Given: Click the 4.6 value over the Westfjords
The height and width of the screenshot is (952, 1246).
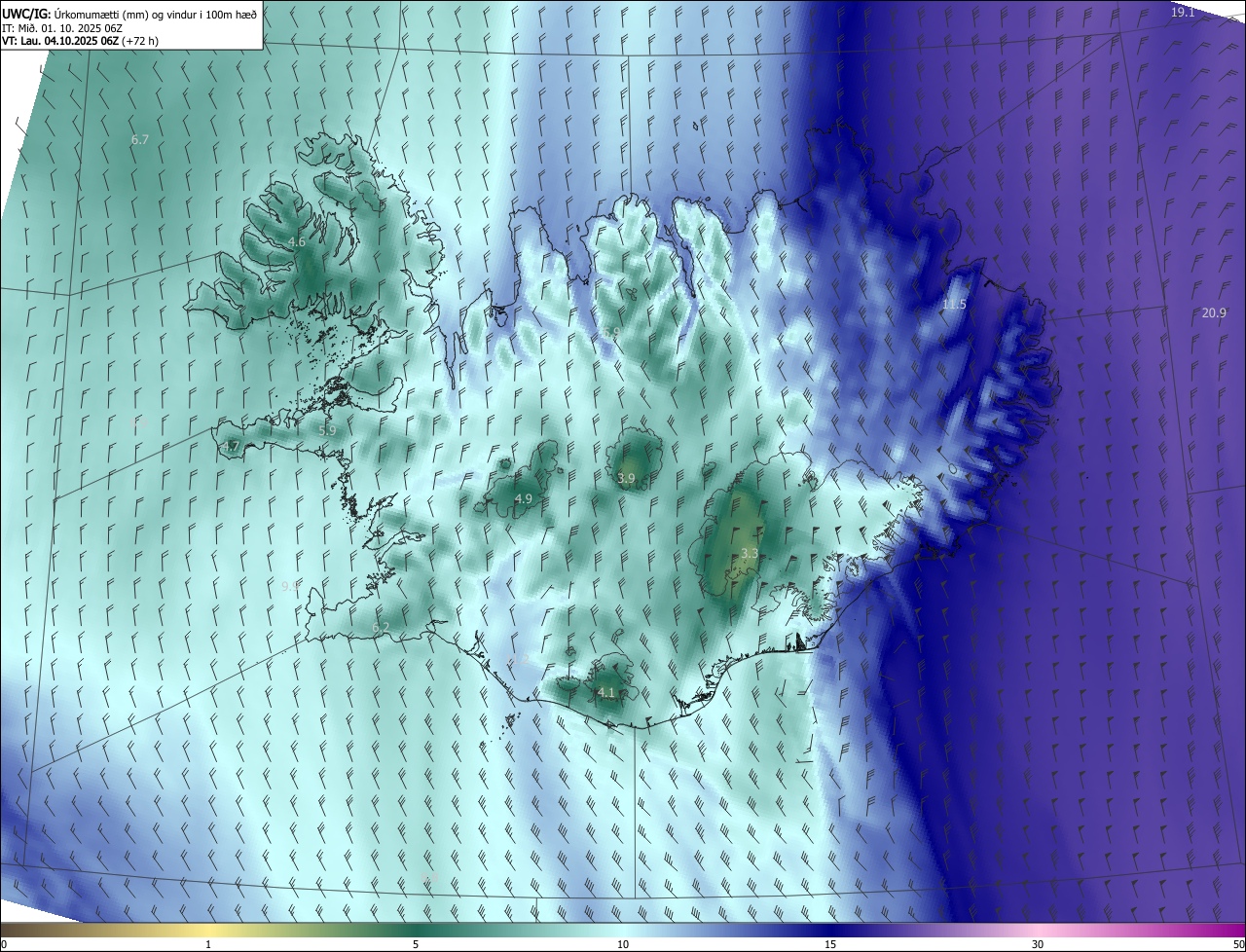Looking at the screenshot, I should pos(297,241).
